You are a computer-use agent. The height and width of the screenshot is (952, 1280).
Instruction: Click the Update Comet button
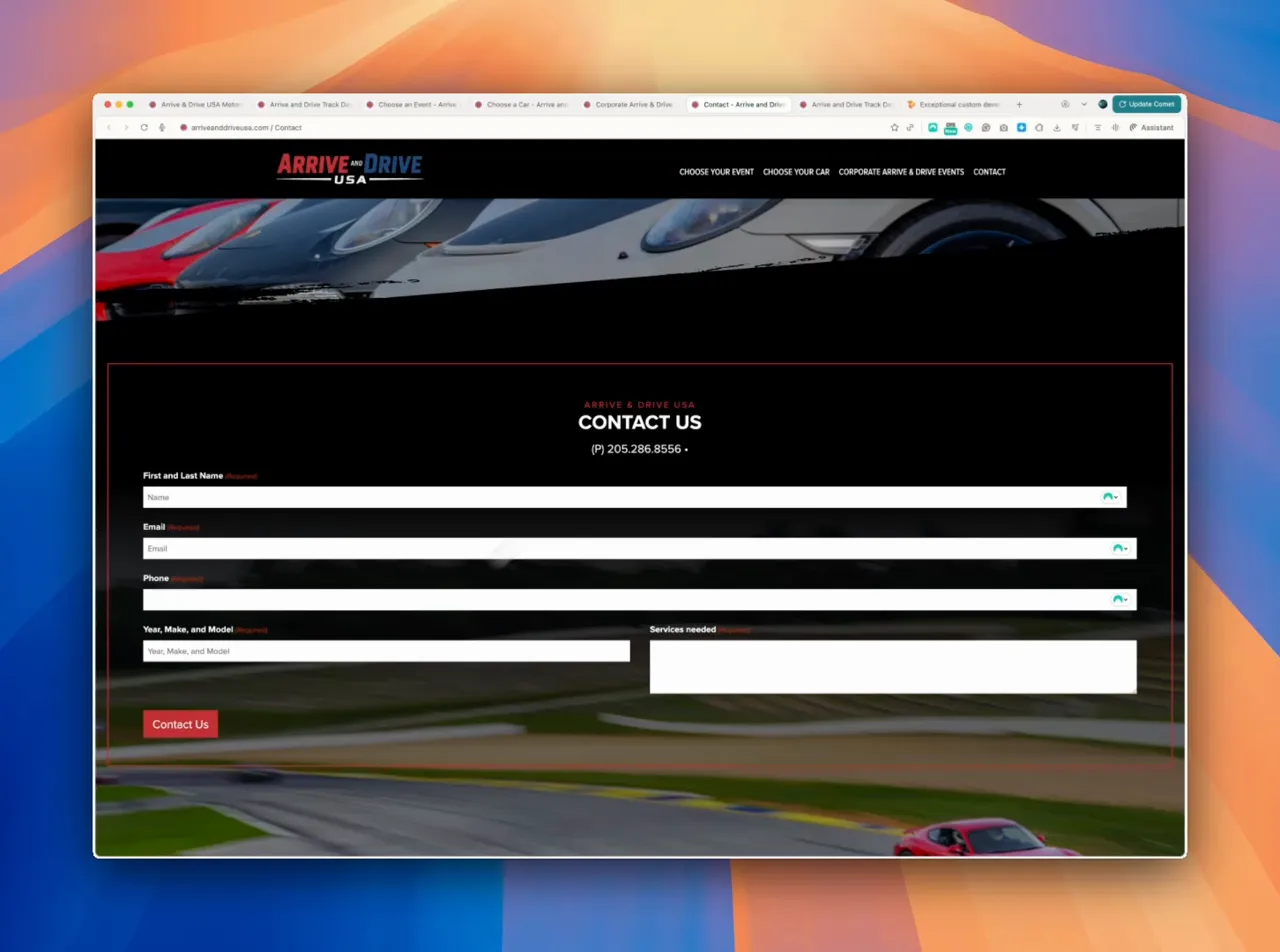tap(1146, 104)
